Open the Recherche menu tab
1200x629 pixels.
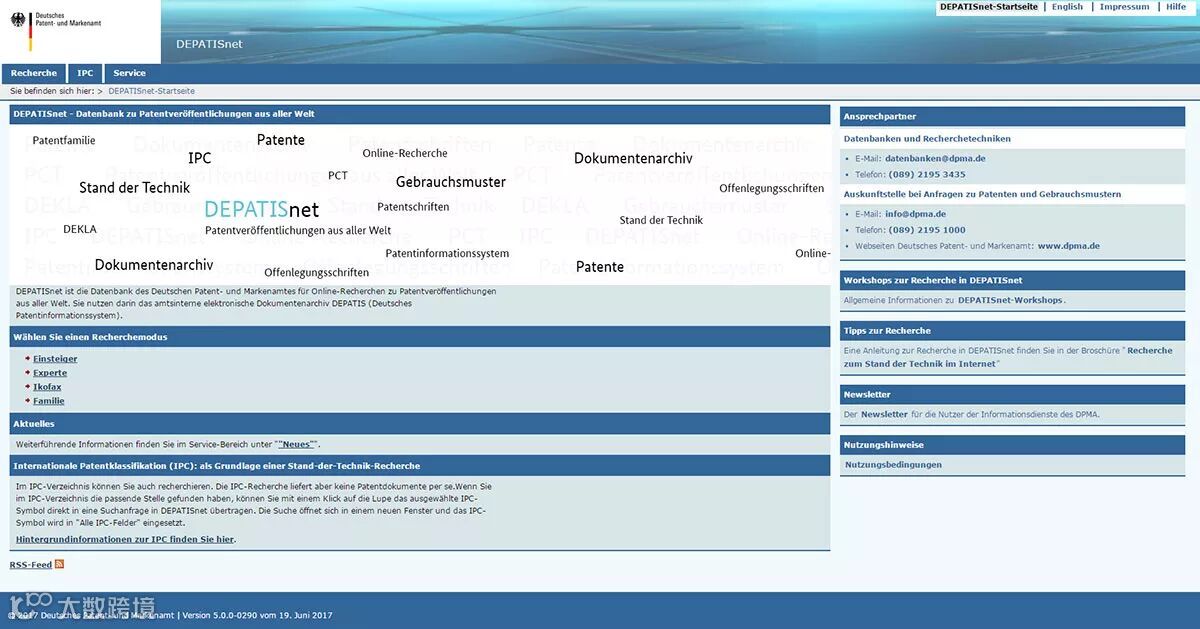coord(34,73)
